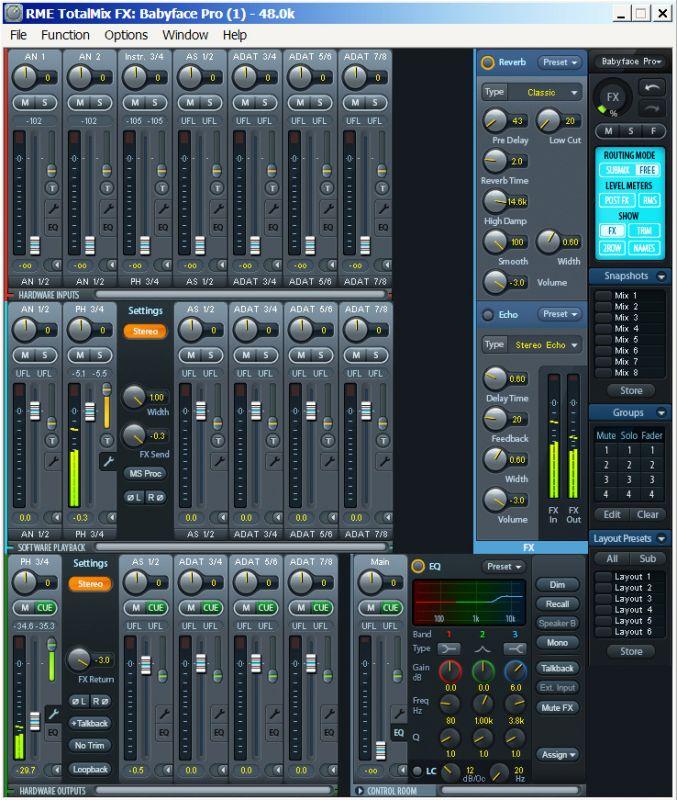Toggle 2ROW show option
677x800 pixels.
(x=612, y=248)
